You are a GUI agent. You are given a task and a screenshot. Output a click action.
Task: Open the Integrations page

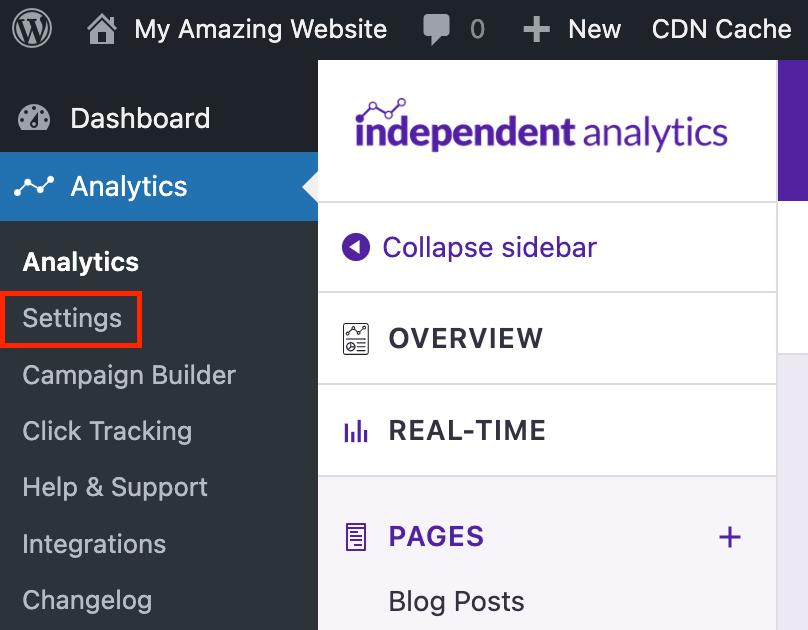pyautogui.click(x=93, y=544)
